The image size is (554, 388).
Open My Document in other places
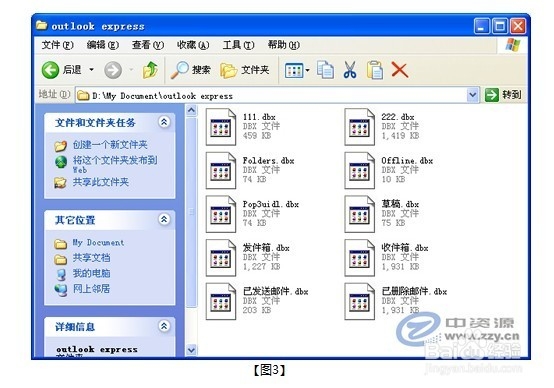click(98, 243)
